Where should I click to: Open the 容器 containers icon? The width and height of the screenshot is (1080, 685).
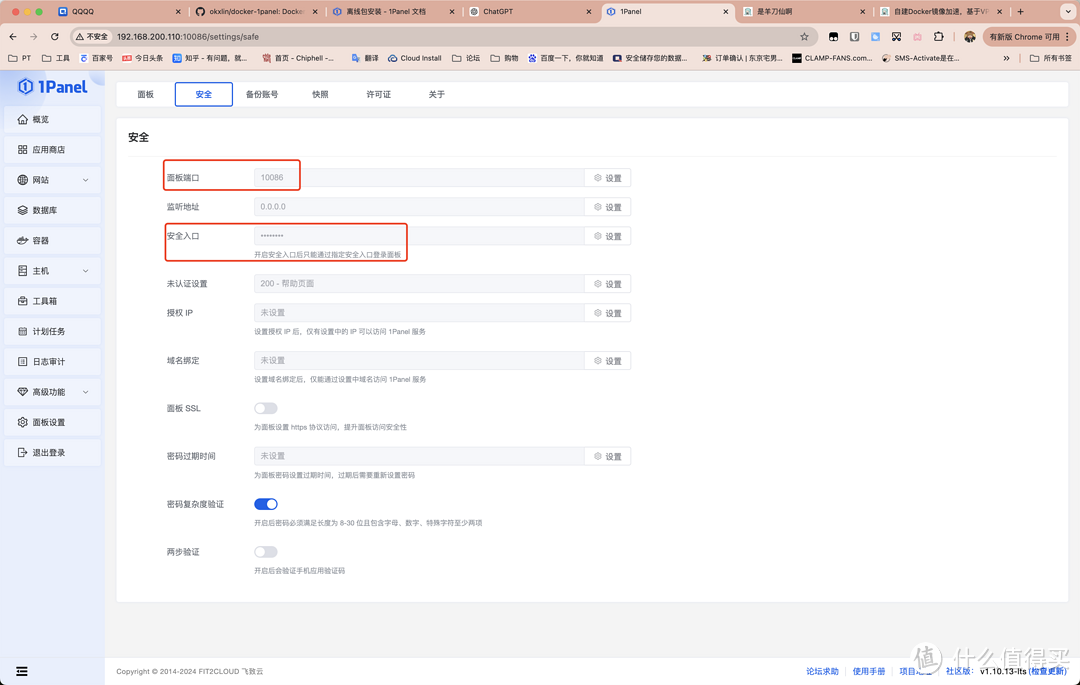click(x=23, y=241)
